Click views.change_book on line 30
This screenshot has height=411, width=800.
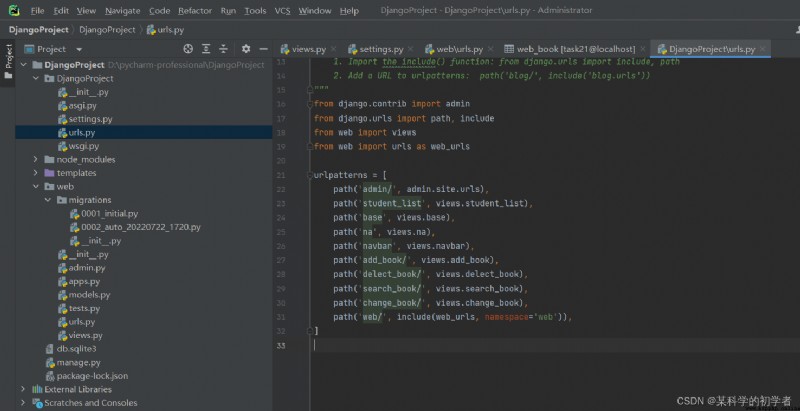479,303
